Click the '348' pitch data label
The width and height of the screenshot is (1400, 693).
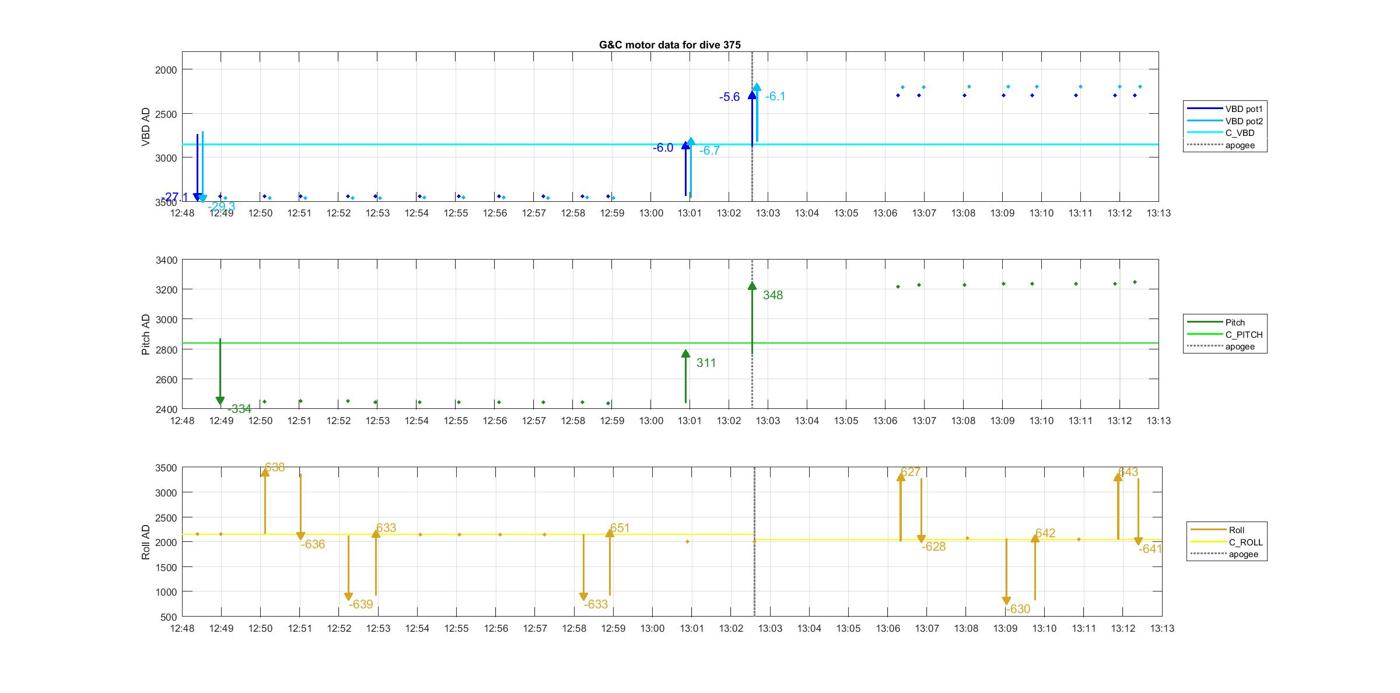pos(773,295)
